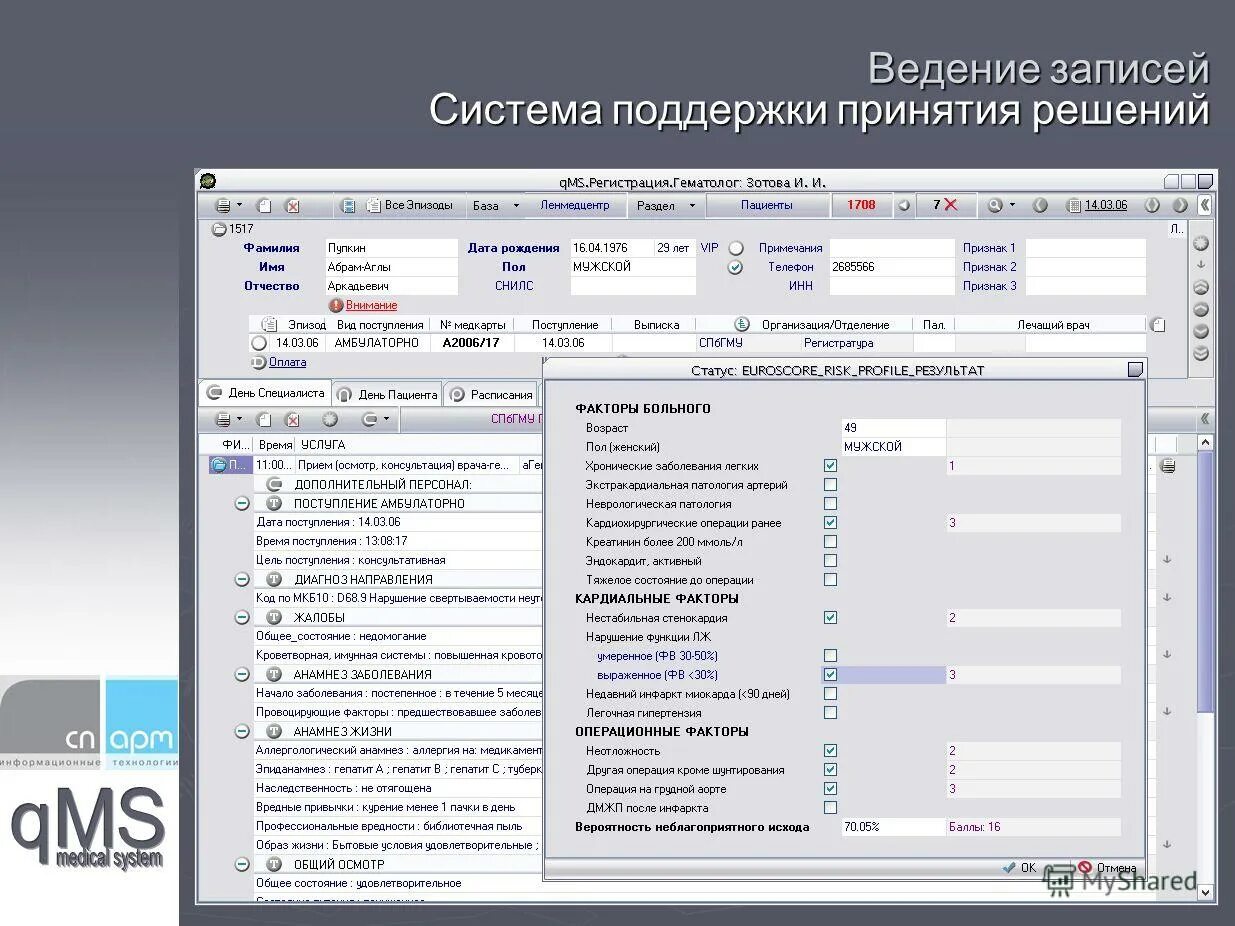The height and width of the screenshot is (926, 1235).
Task: Open the Оплата payment section icon
Action: [258, 362]
